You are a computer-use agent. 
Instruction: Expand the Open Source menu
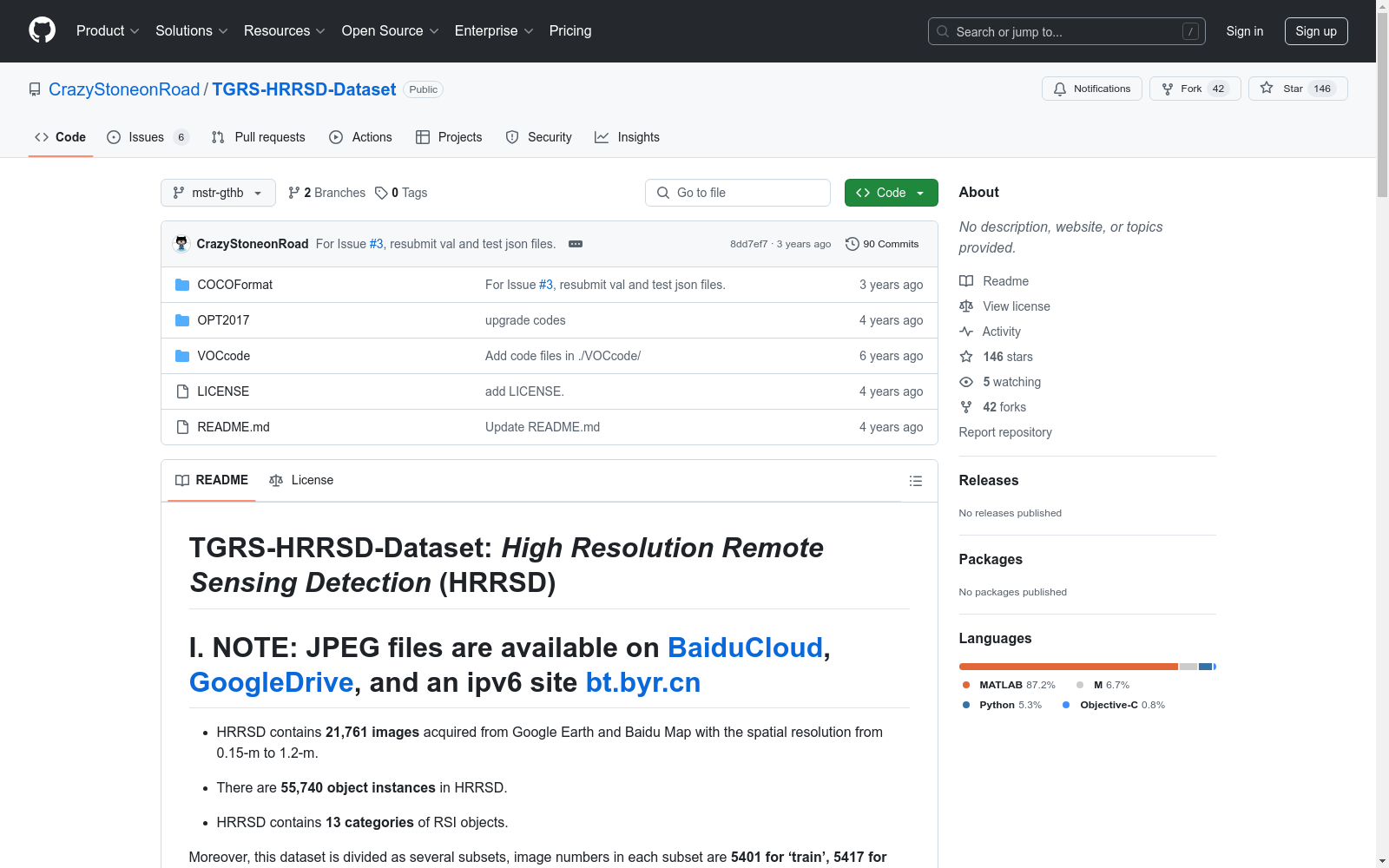tap(391, 30)
